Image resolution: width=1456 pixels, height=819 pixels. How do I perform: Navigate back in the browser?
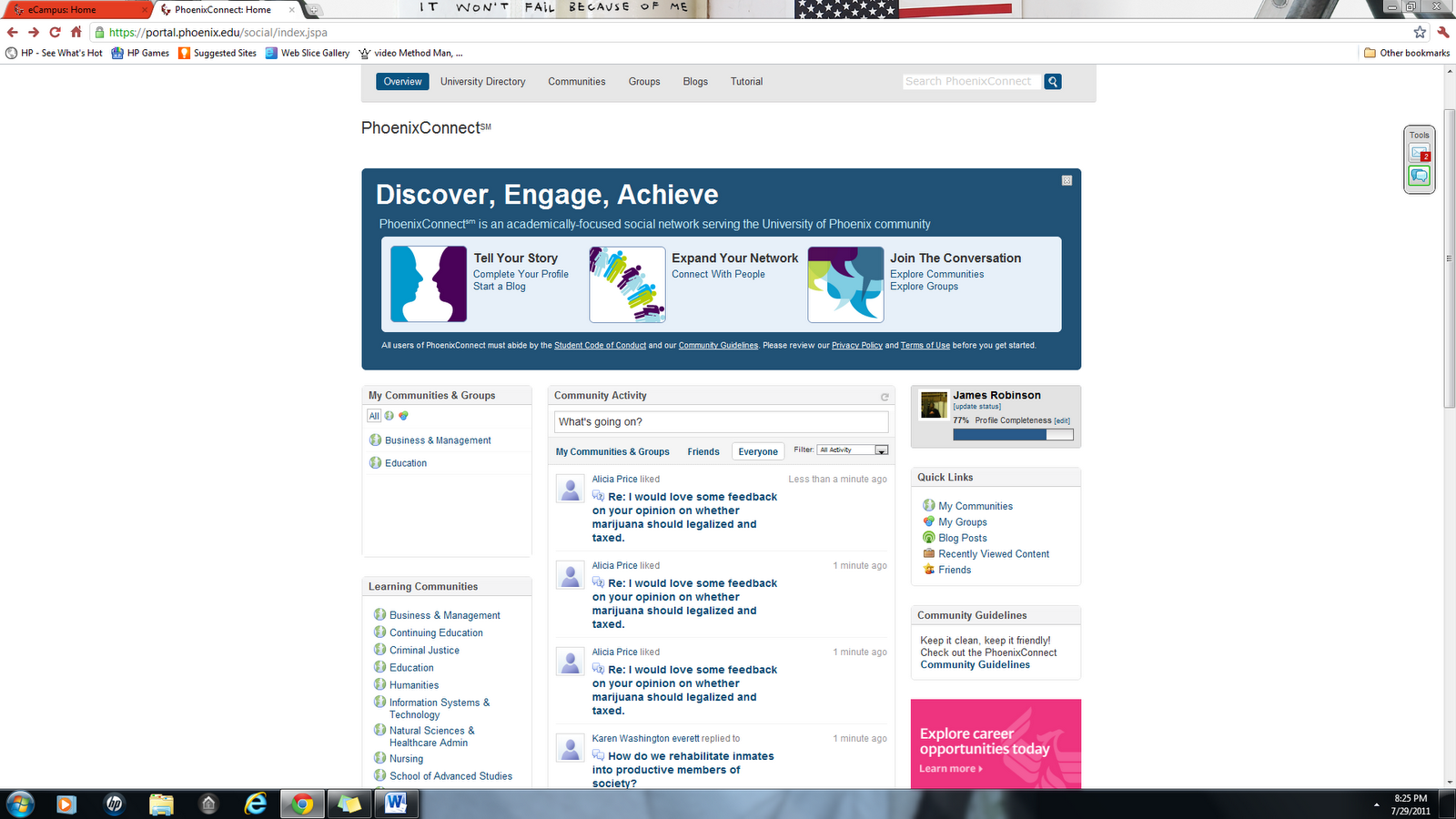pyautogui.click(x=13, y=32)
